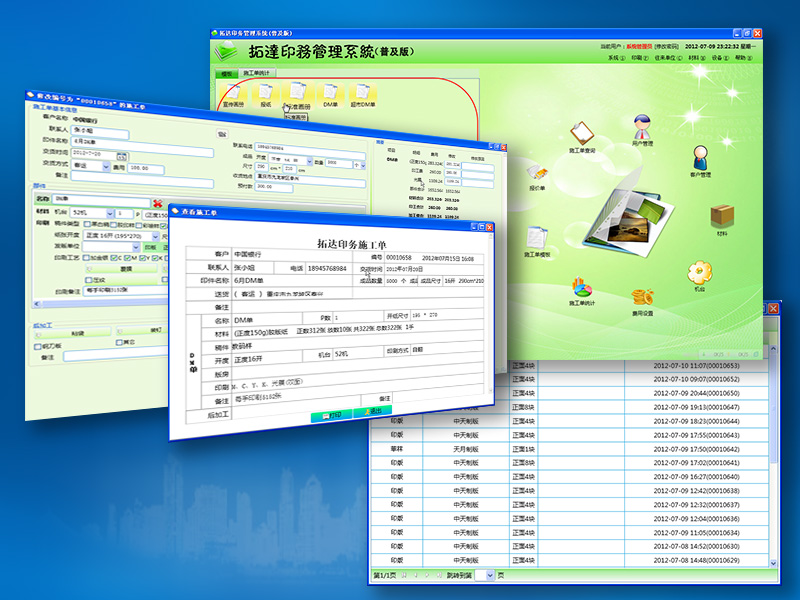This screenshot has height=600, width=800.
Task: Open 施工单统计 pie chart icon
Action: 582,287
